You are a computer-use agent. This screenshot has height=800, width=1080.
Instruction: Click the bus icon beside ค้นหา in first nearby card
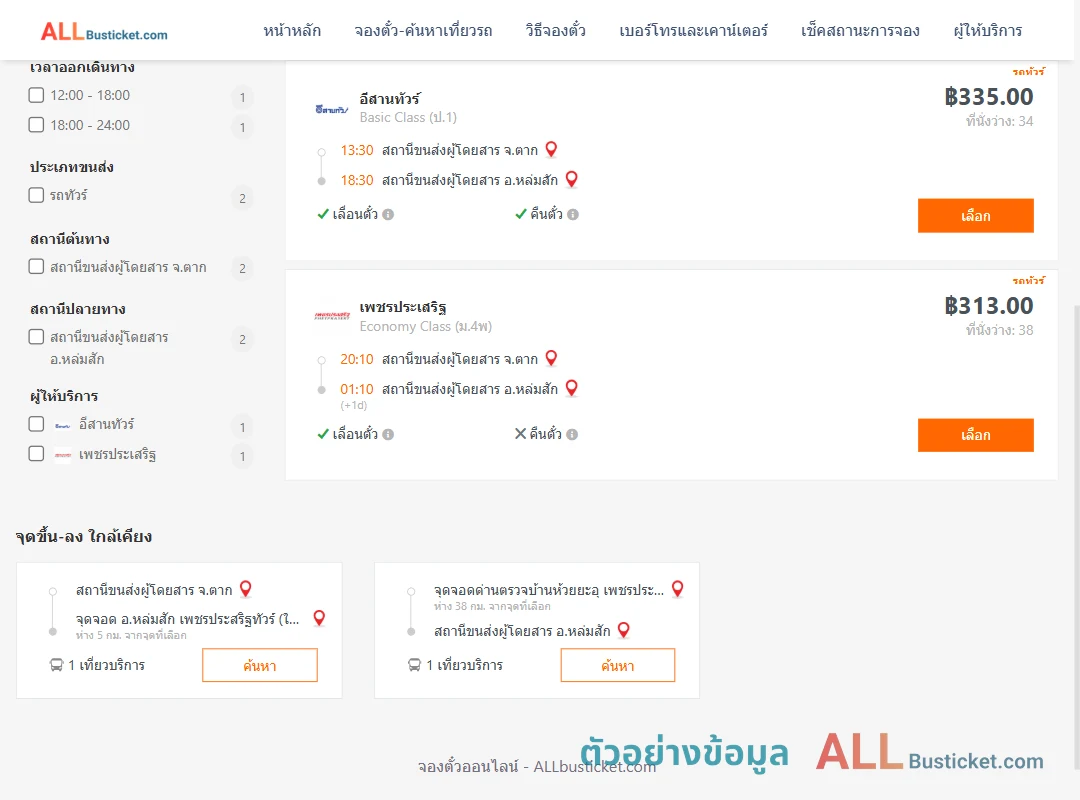[x=56, y=665]
